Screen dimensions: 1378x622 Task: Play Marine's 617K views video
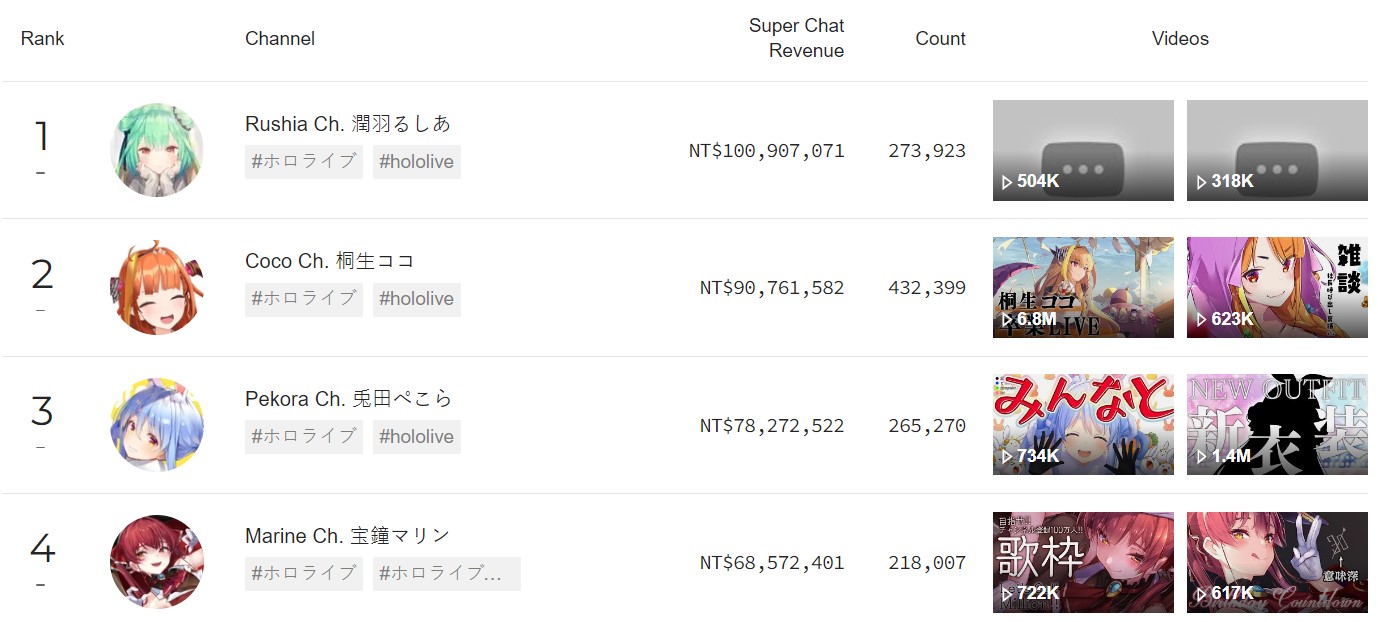coord(1277,562)
